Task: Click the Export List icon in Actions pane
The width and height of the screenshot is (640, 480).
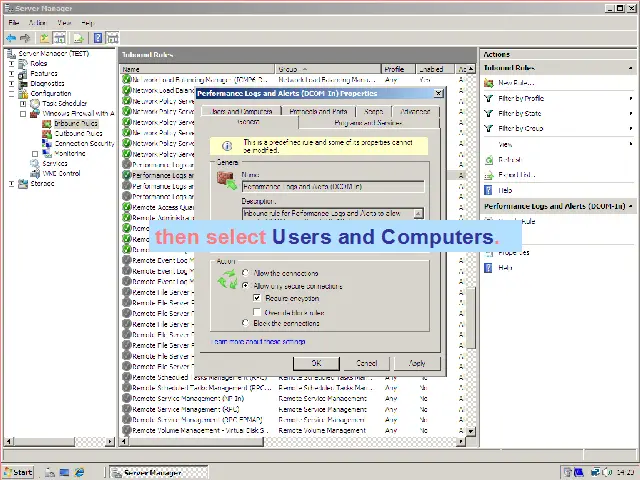Action: [489, 175]
